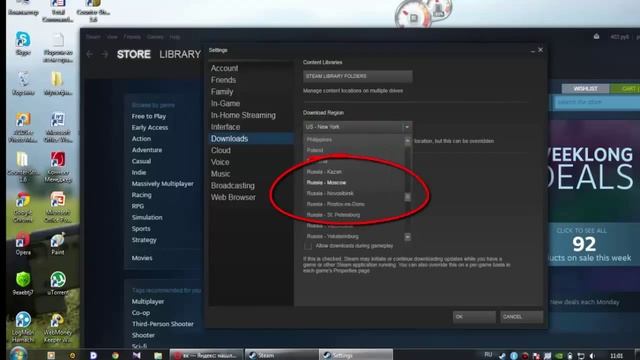The height and width of the screenshot is (360, 640).
Task: Click scroll-up arrow in region list
Action: coord(407,141)
